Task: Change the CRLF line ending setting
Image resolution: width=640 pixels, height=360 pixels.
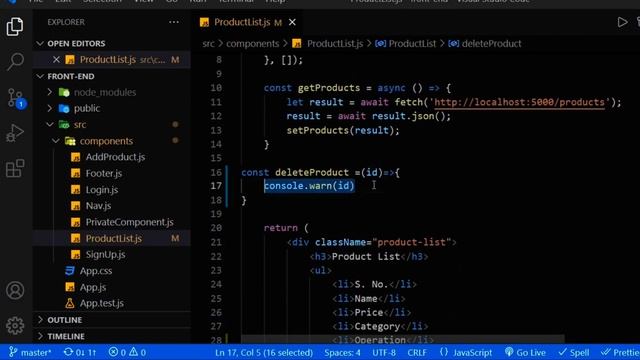Action: pyautogui.click(x=417, y=352)
